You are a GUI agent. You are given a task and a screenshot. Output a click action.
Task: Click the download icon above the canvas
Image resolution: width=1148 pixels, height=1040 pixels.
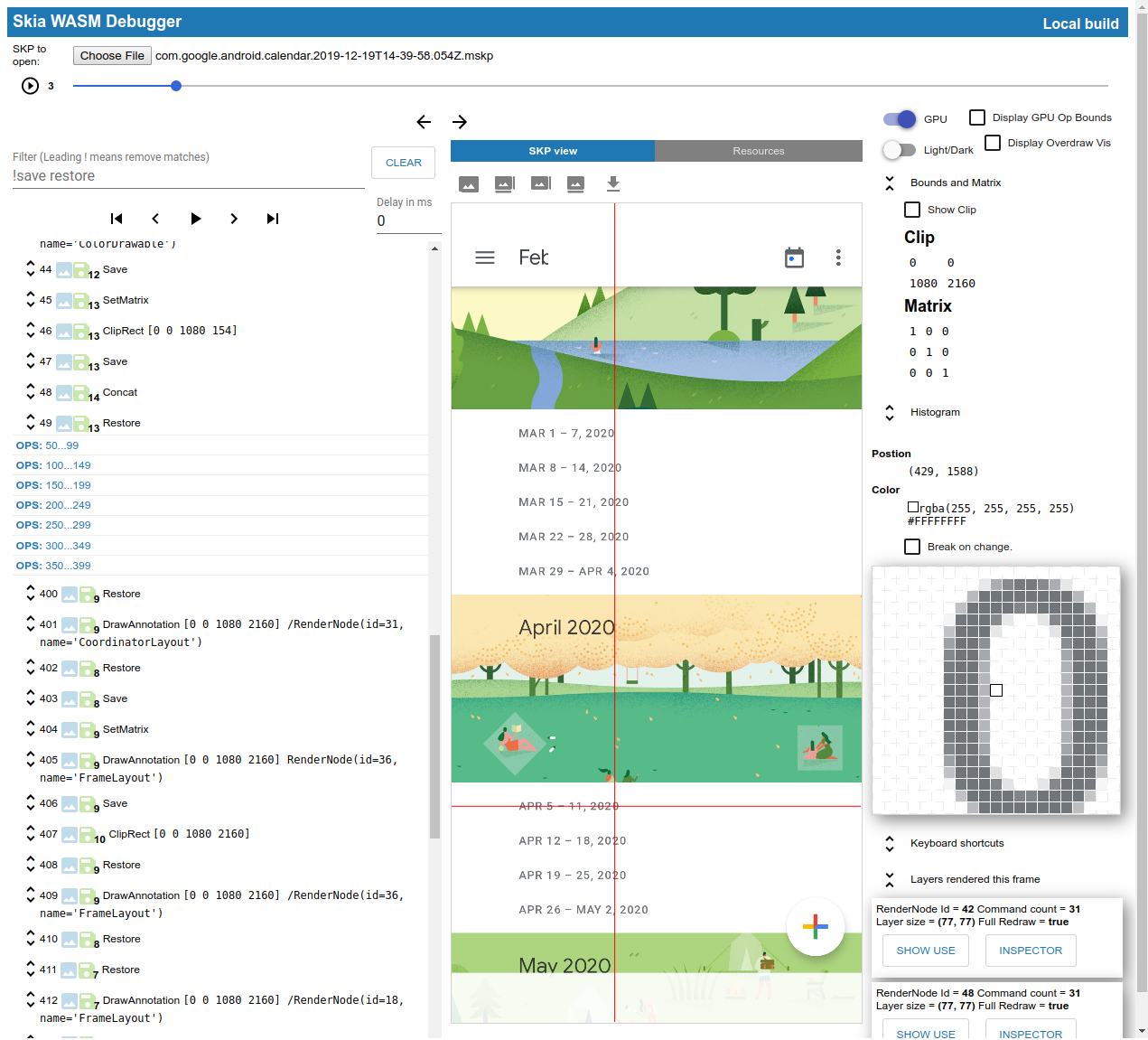coord(613,184)
